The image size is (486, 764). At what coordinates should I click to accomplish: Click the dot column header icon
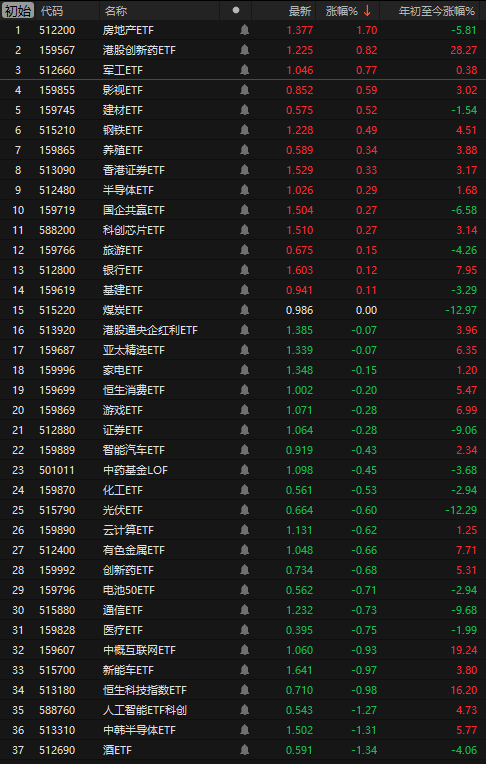tap(236, 10)
